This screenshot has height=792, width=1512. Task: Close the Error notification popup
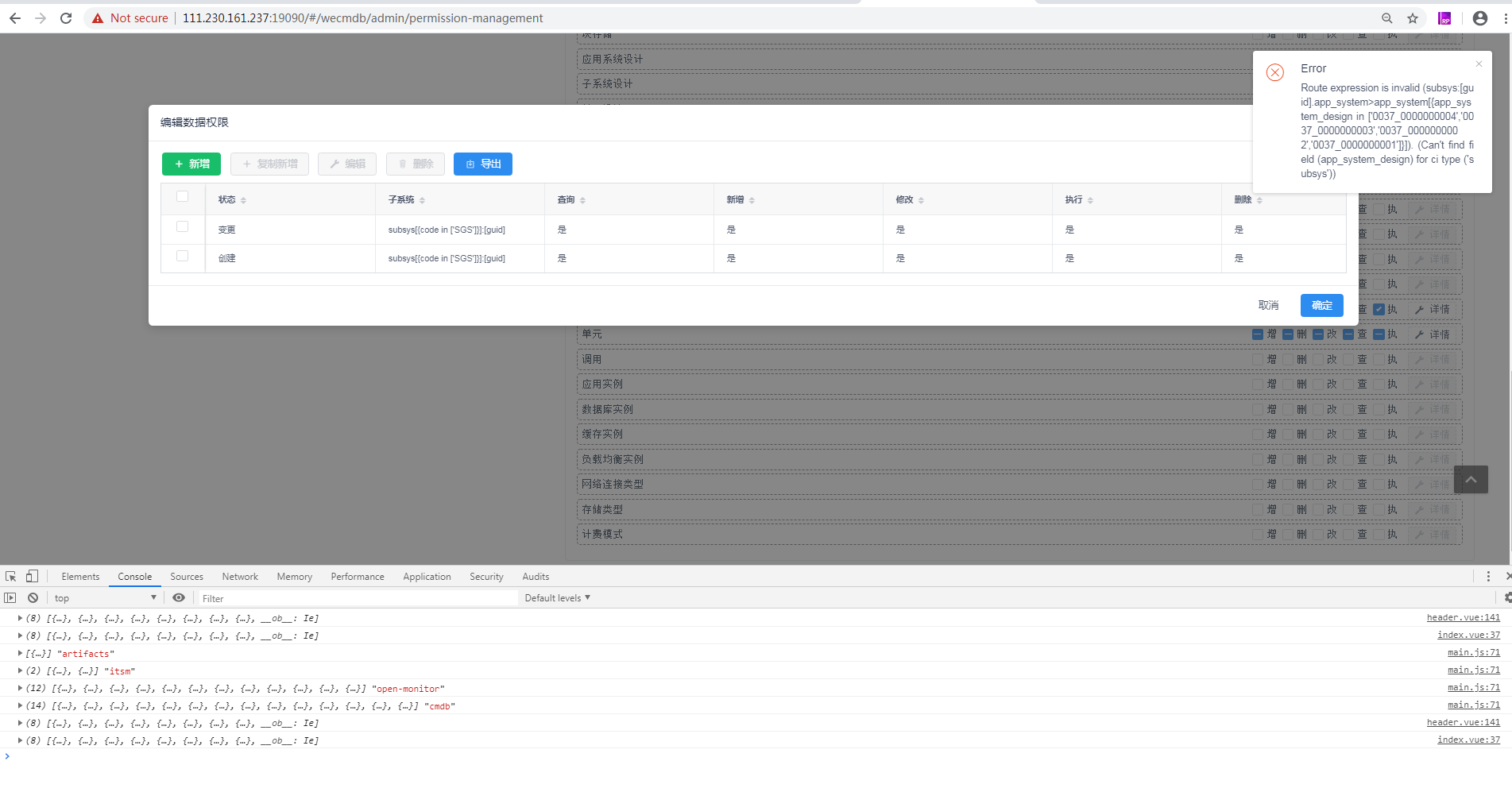(x=1479, y=64)
